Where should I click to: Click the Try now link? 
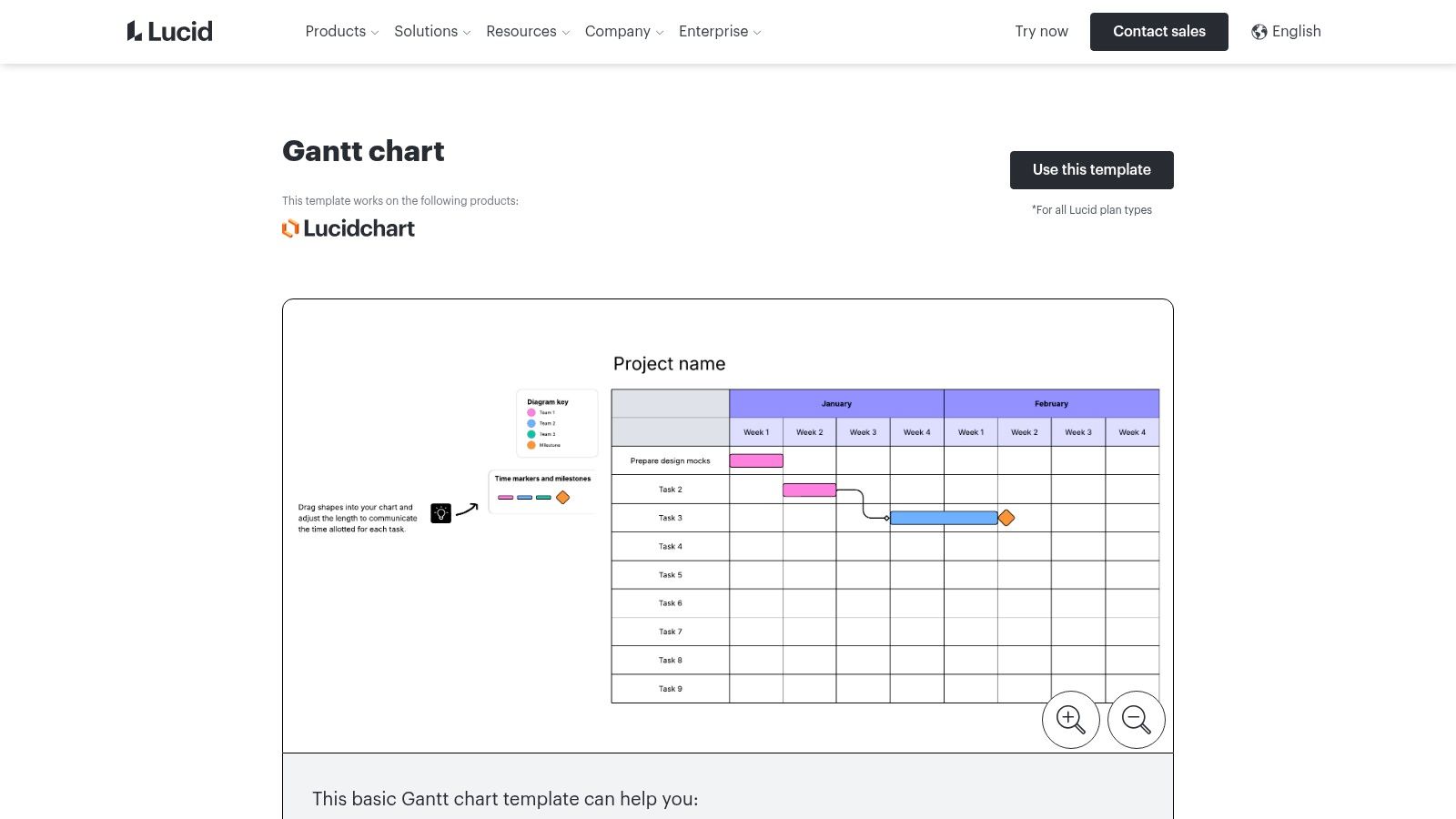point(1041,31)
